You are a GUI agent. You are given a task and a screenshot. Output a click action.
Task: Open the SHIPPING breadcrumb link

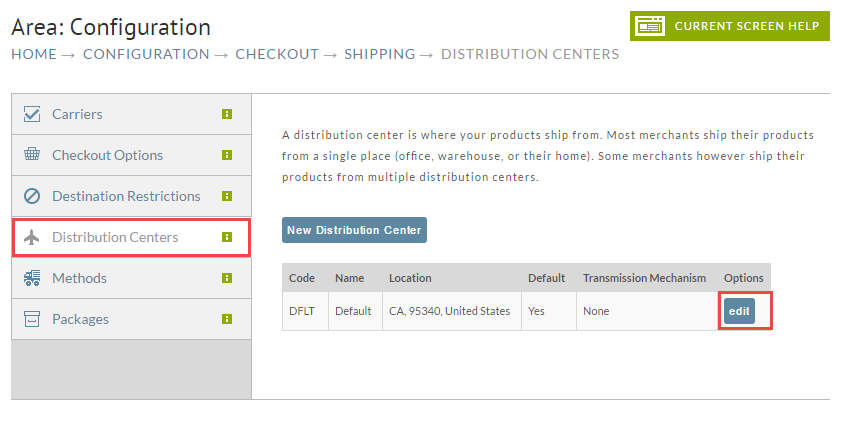pyautogui.click(x=380, y=55)
